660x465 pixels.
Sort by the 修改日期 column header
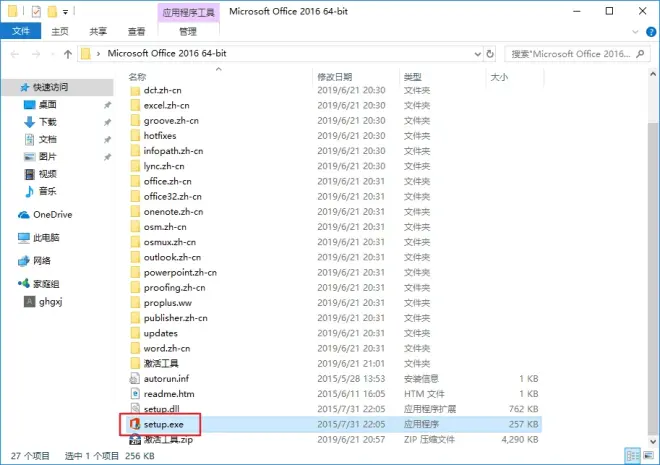point(335,76)
